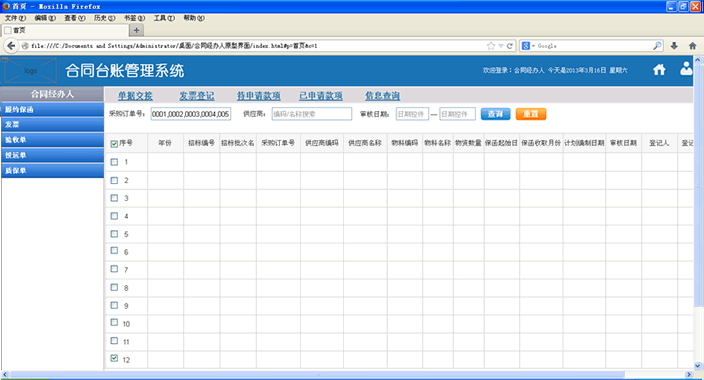Open the 书签 menu
This screenshot has width=704, height=380.
(134, 18)
